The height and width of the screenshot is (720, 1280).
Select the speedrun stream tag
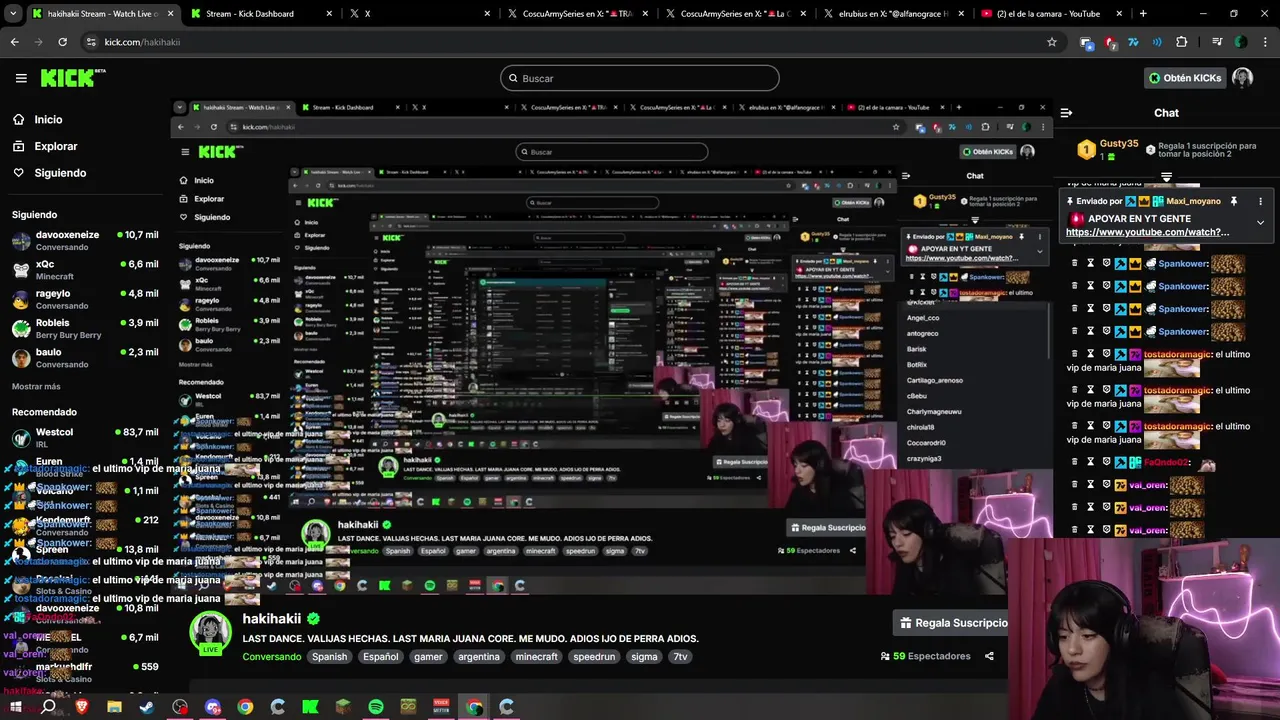pos(595,657)
